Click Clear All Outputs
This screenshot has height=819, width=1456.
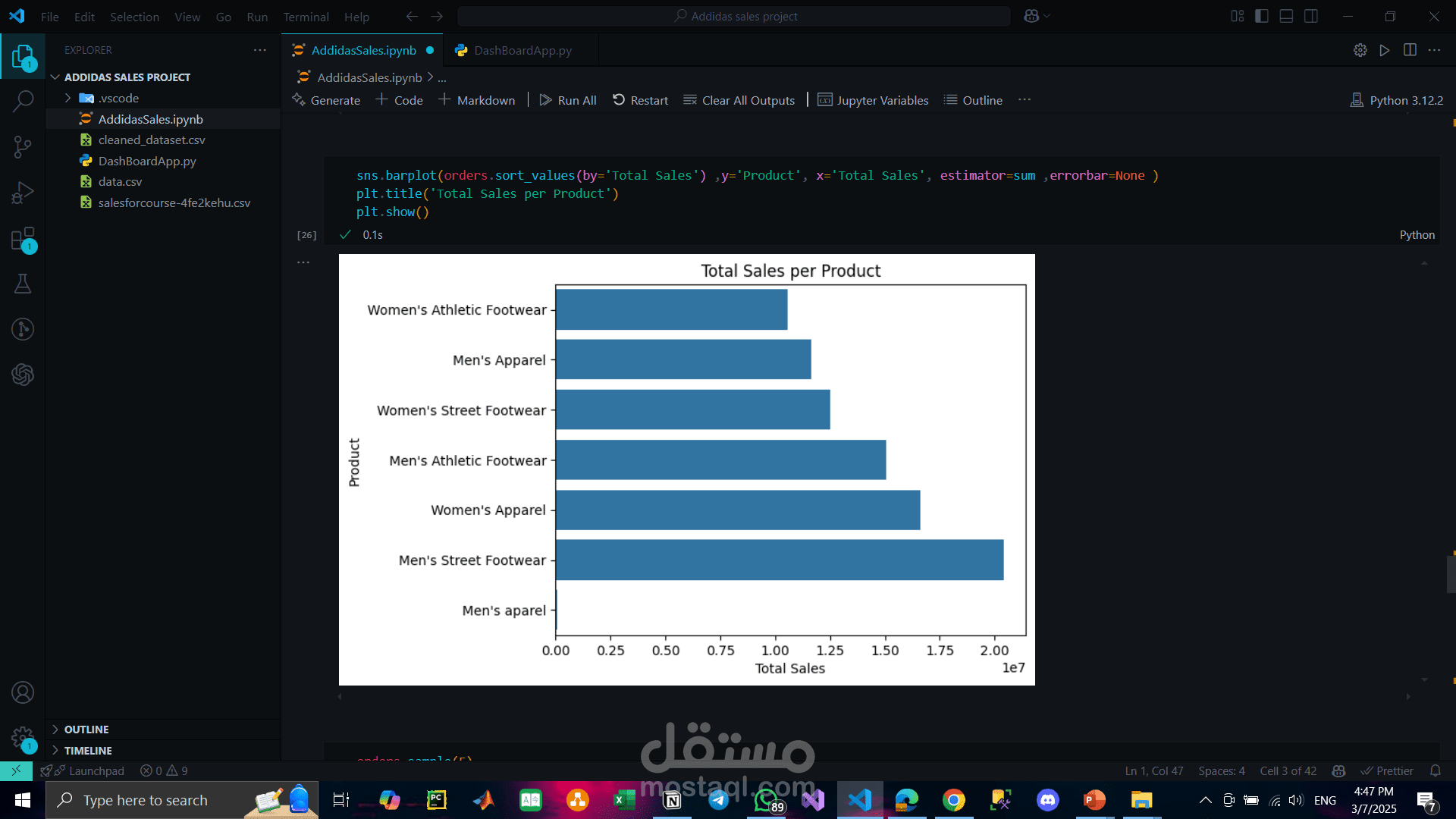[x=739, y=100]
